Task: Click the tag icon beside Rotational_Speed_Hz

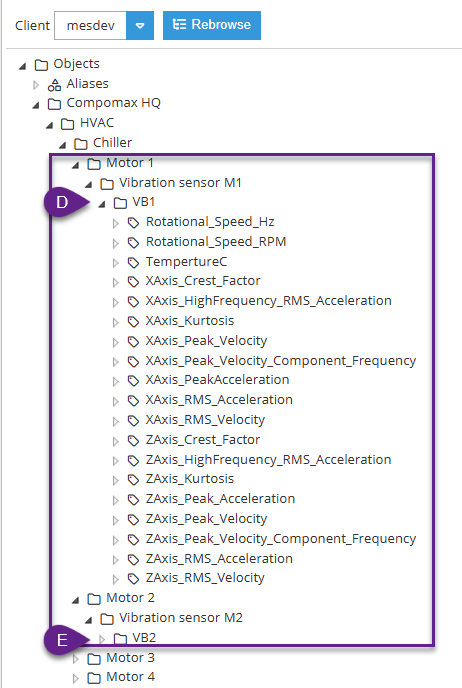Action: 133,223
